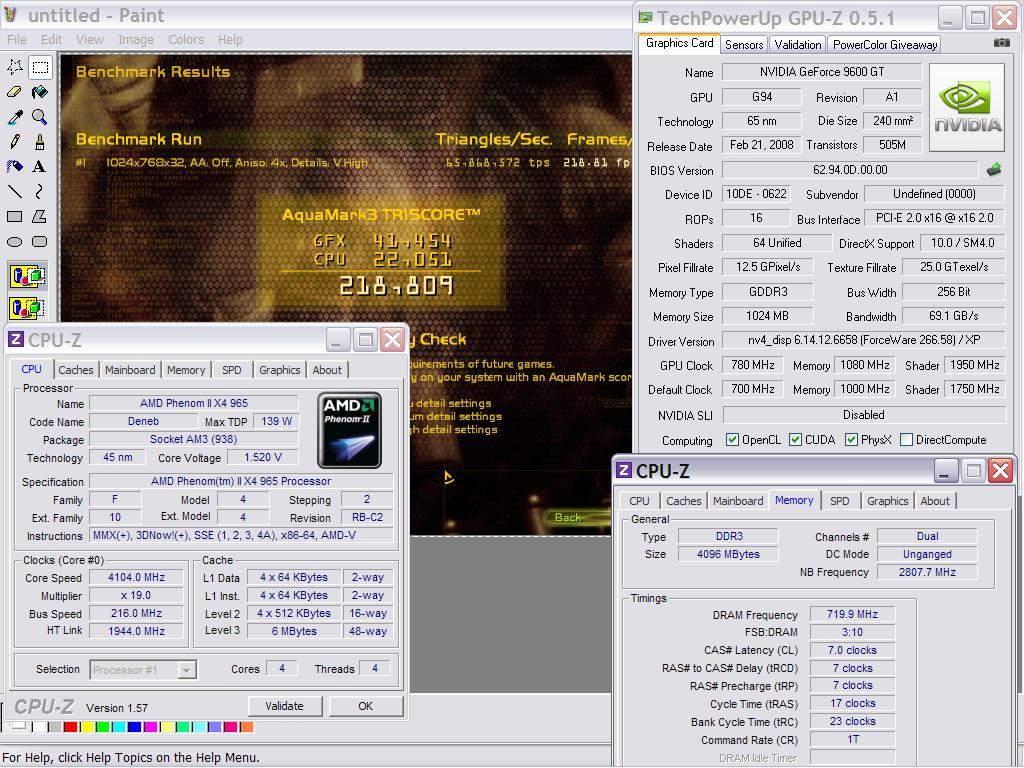Pick the magenta color swatch in Paint palette
The width and height of the screenshot is (1024, 768).
point(151,727)
